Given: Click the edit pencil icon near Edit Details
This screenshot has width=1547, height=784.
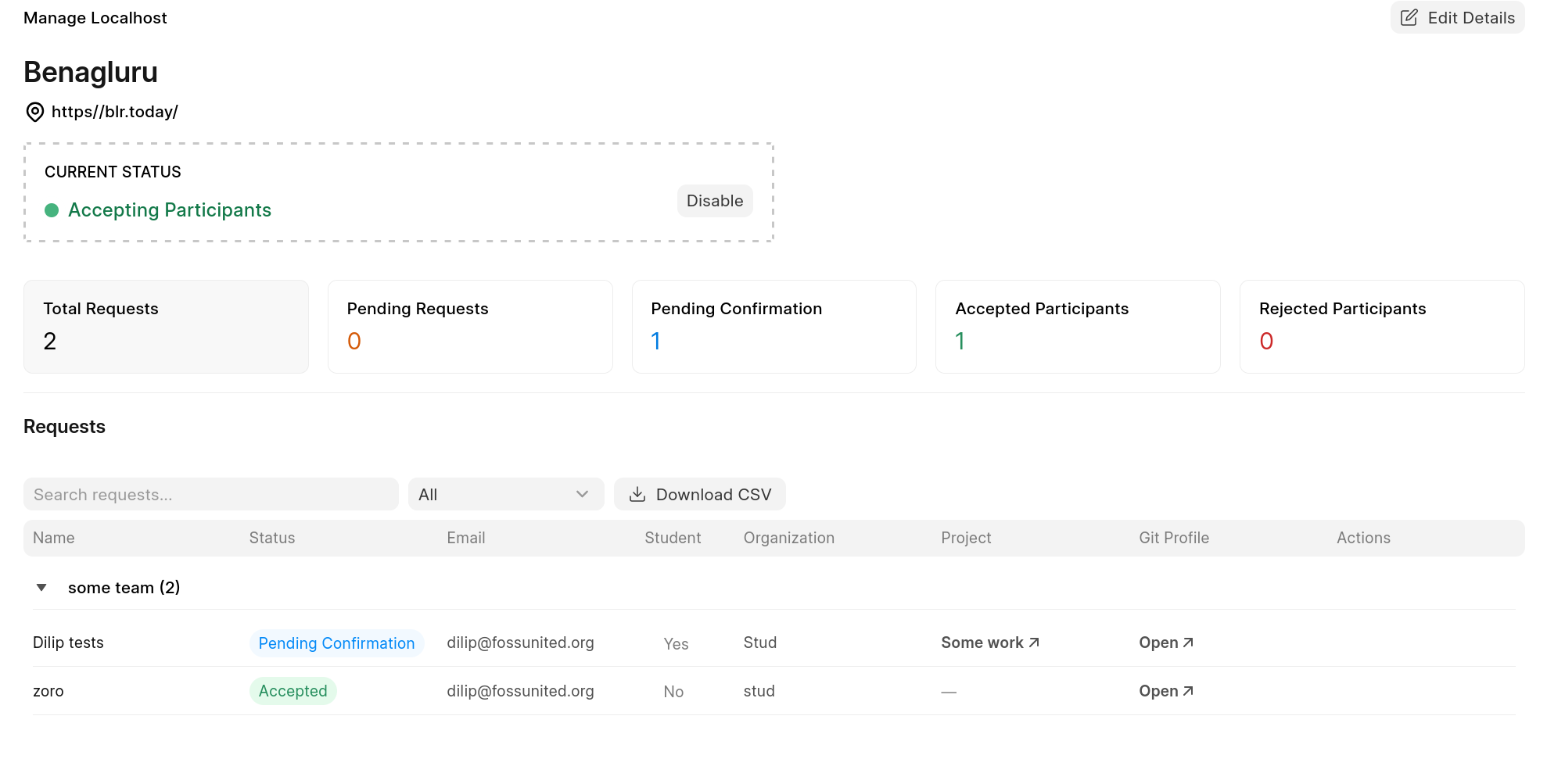Looking at the screenshot, I should pyautogui.click(x=1409, y=16).
